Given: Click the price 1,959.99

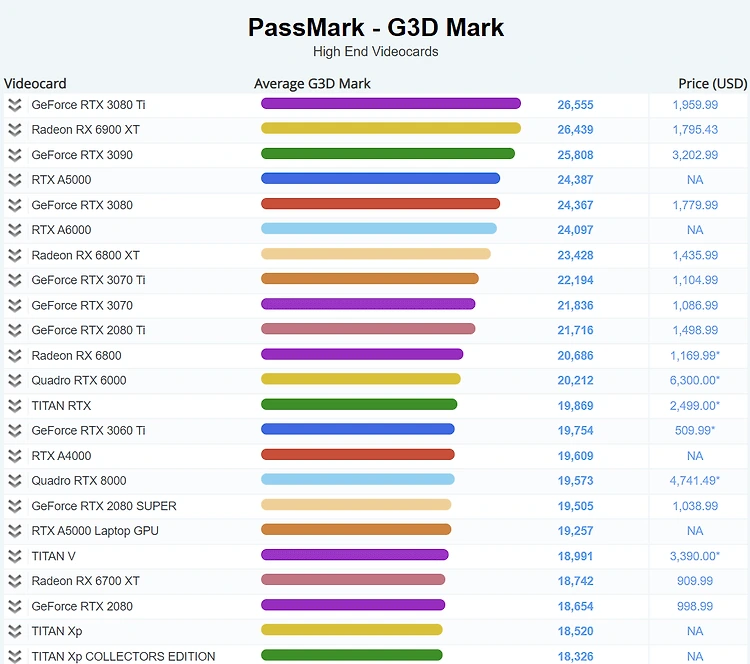Looking at the screenshot, I should [695, 105].
